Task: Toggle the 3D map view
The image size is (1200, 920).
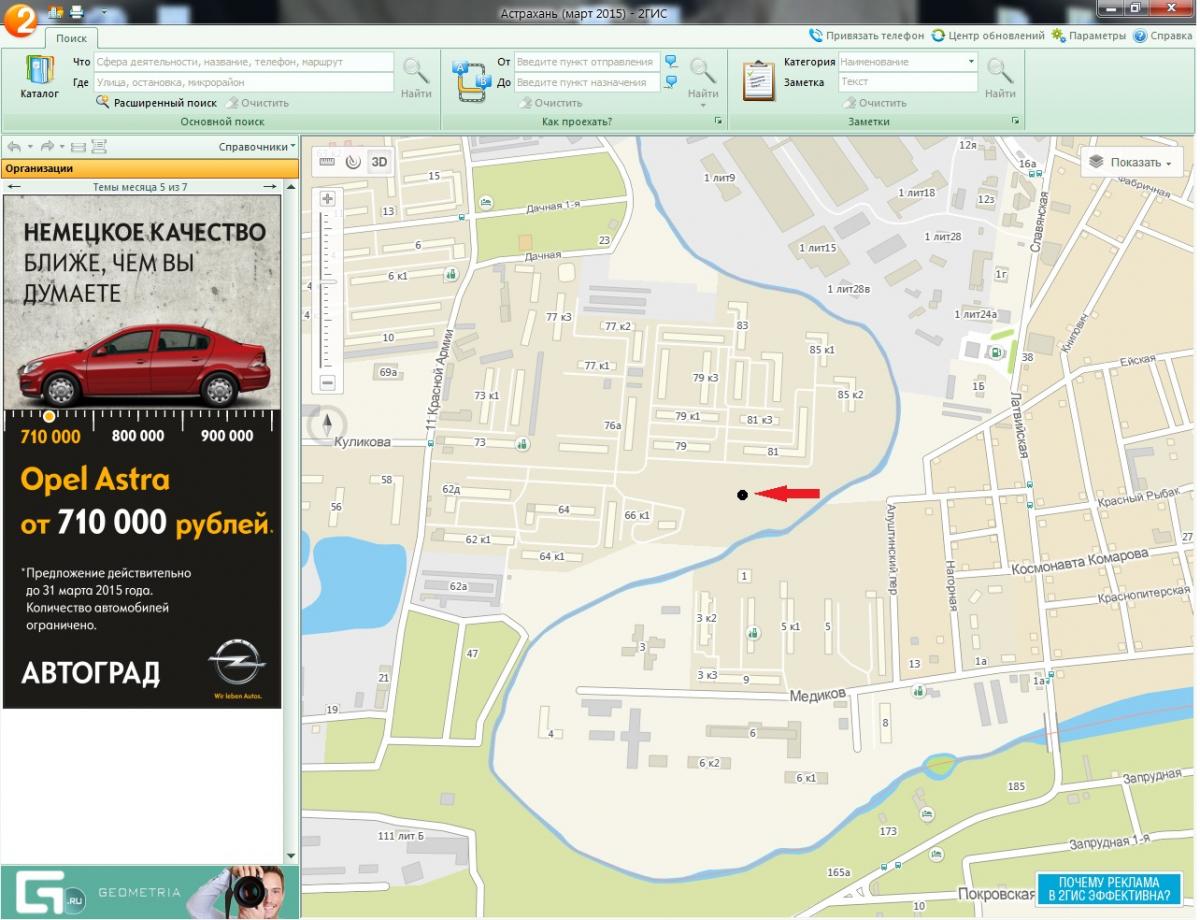Action: click(379, 161)
